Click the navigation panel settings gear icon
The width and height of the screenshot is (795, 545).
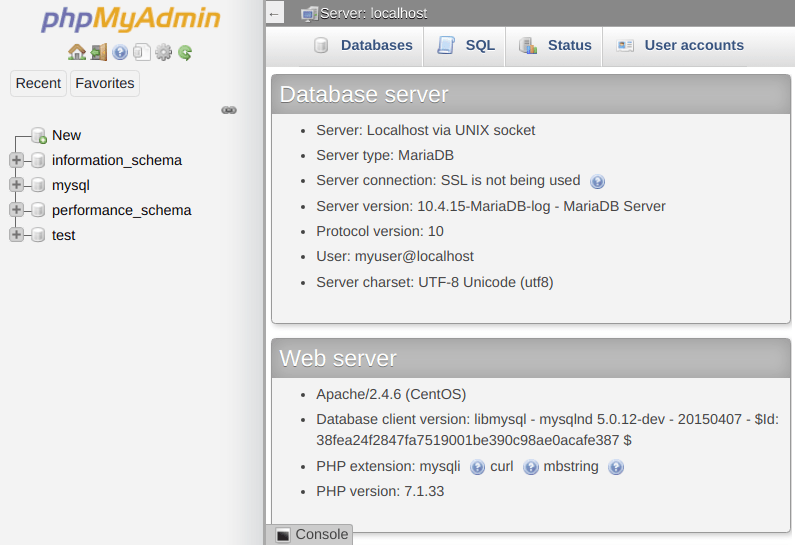164,53
